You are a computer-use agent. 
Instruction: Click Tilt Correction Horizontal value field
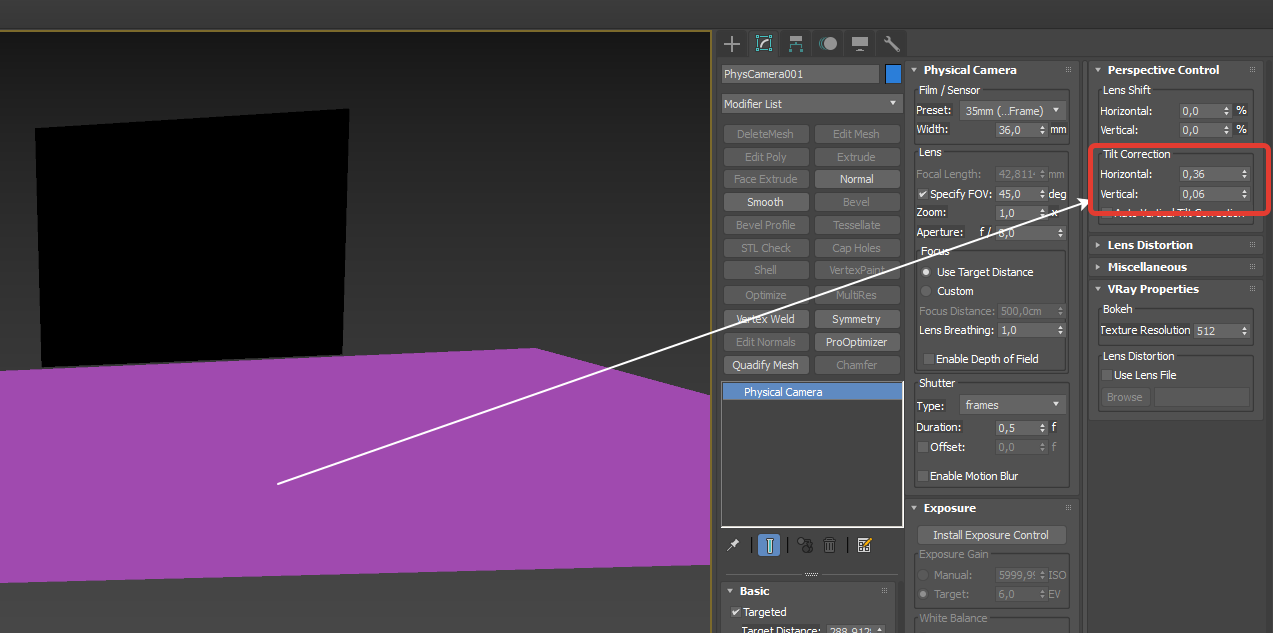click(x=1208, y=174)
